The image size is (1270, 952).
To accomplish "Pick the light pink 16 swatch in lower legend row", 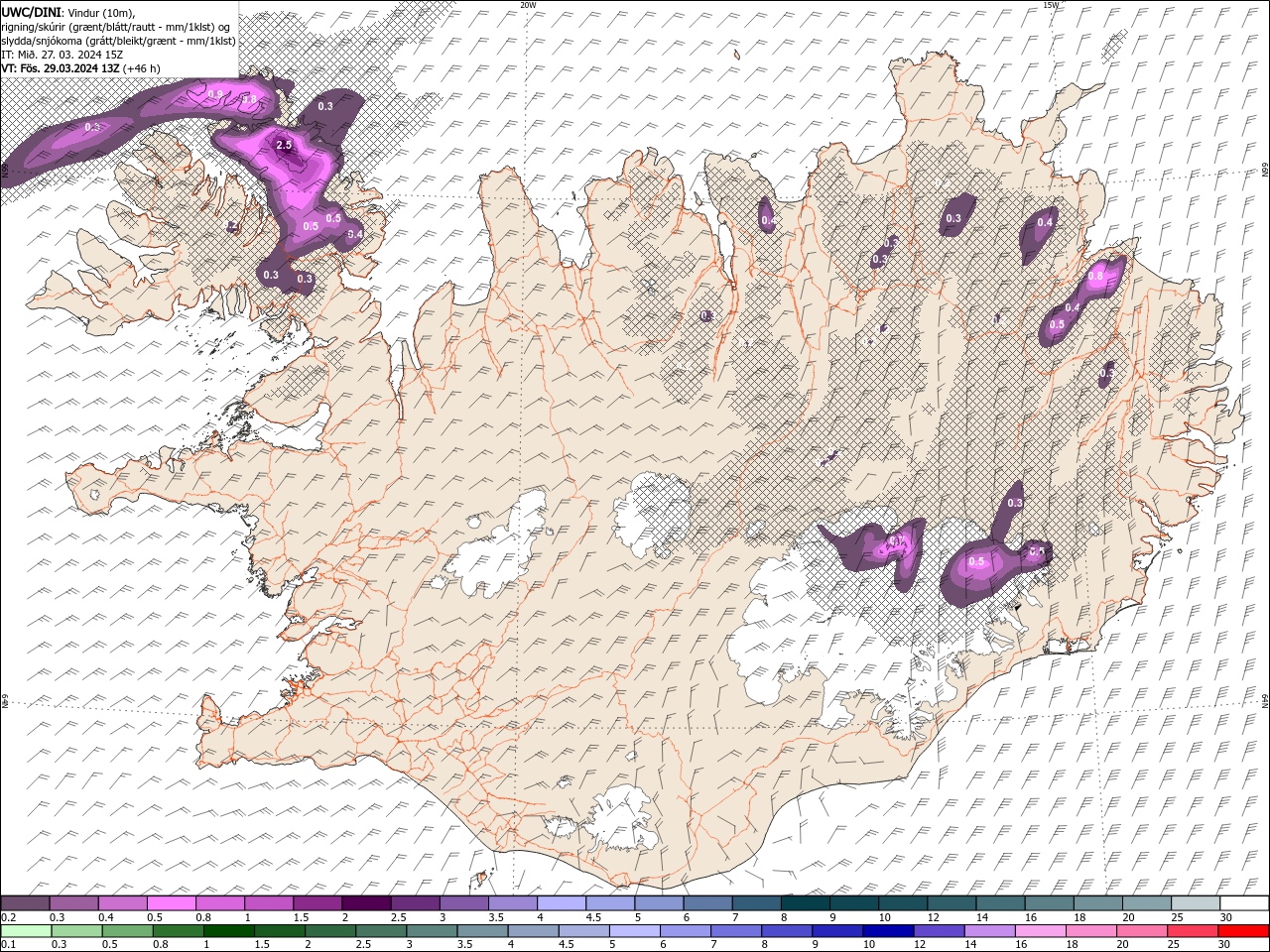I will point(1041,931).
